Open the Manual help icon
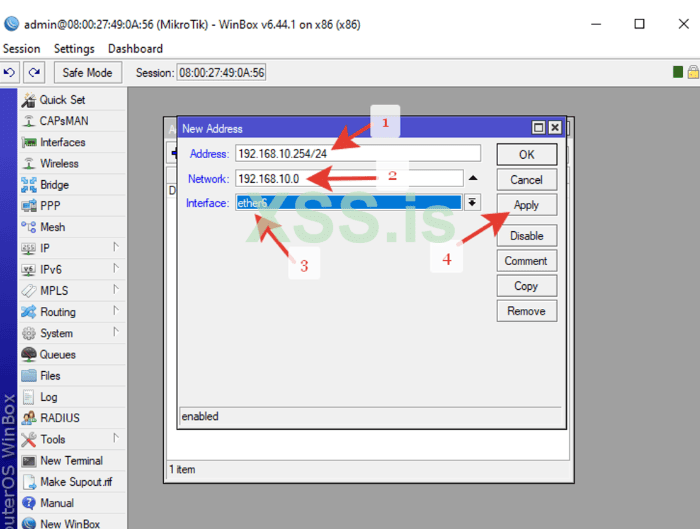The image size is (700, 530). tap(29, 503)
